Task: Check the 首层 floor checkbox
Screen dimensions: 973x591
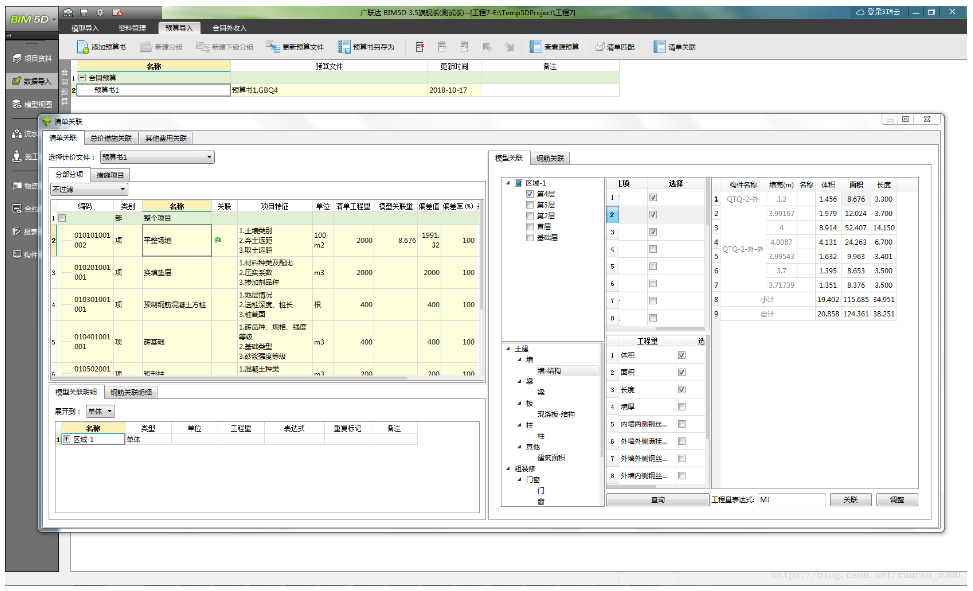Action: coord(529,227)
